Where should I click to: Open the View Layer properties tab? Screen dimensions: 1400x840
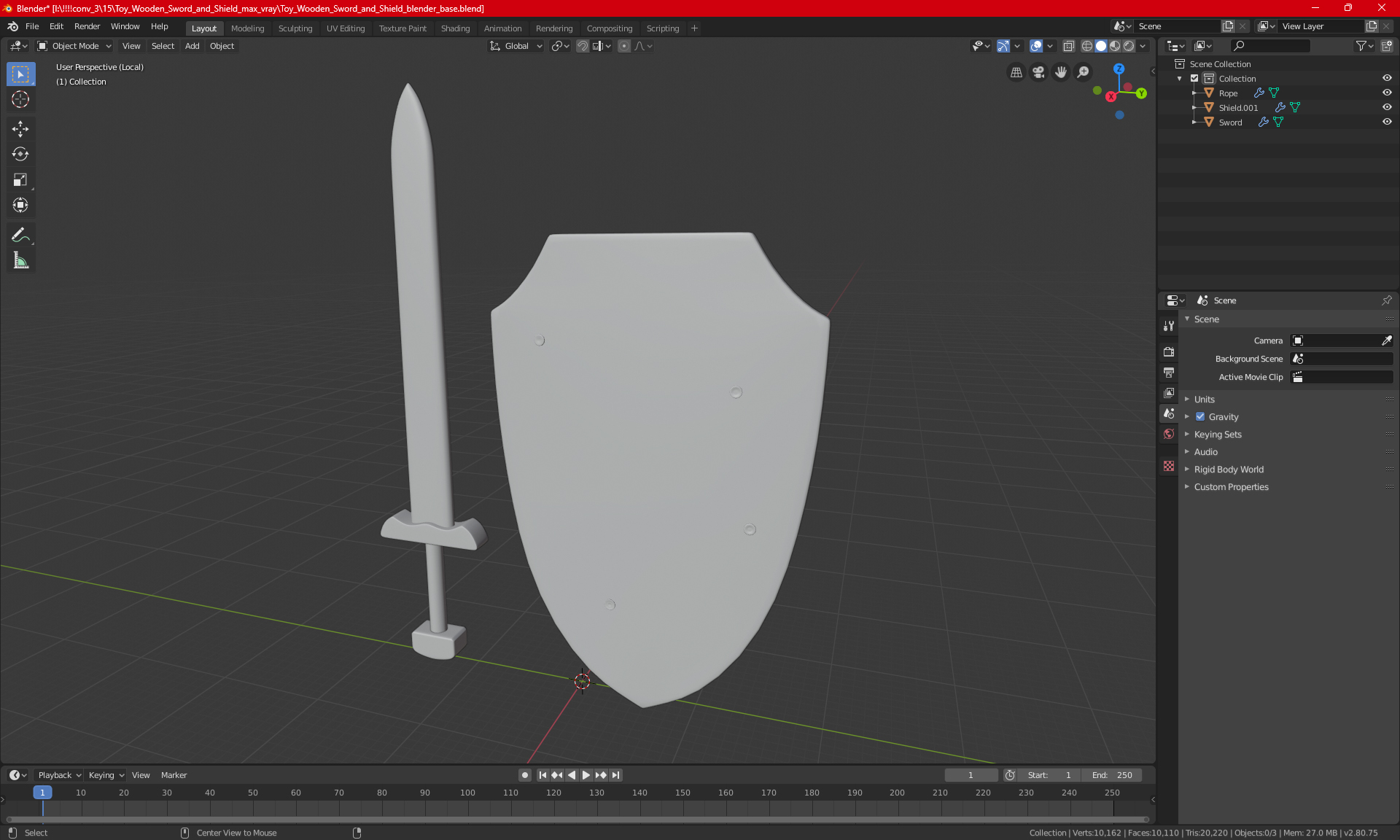coord(1169,393)
